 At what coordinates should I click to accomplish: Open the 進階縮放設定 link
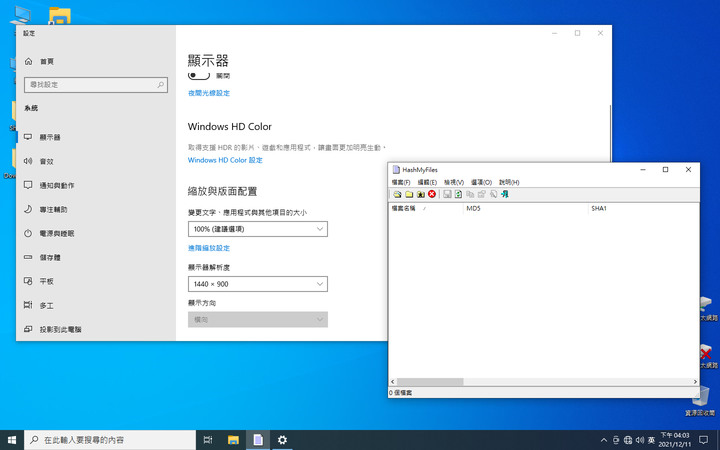pyautogui.click(x=209, y=248)
